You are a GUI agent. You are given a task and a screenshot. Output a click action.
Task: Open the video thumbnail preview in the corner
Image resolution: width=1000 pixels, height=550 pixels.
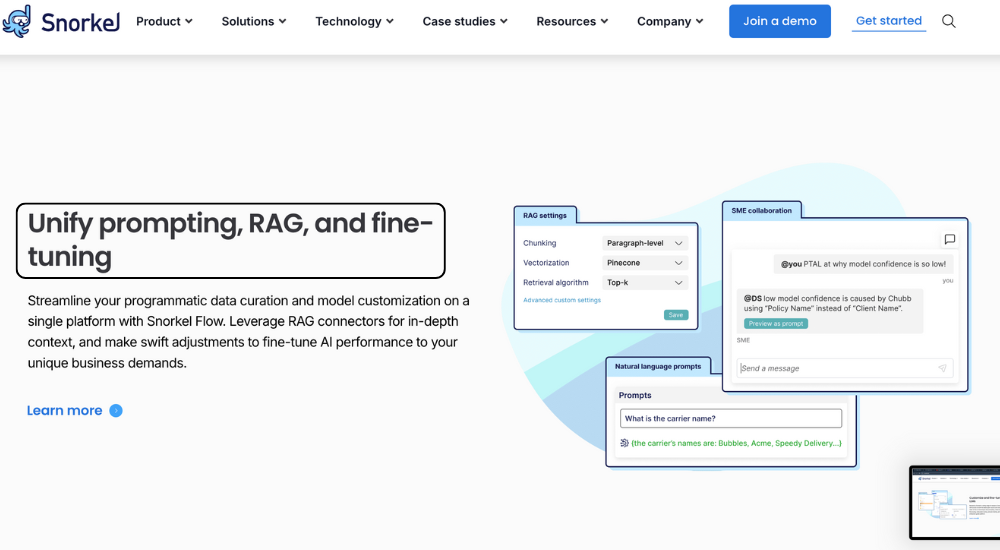click(x=955, y=503)
